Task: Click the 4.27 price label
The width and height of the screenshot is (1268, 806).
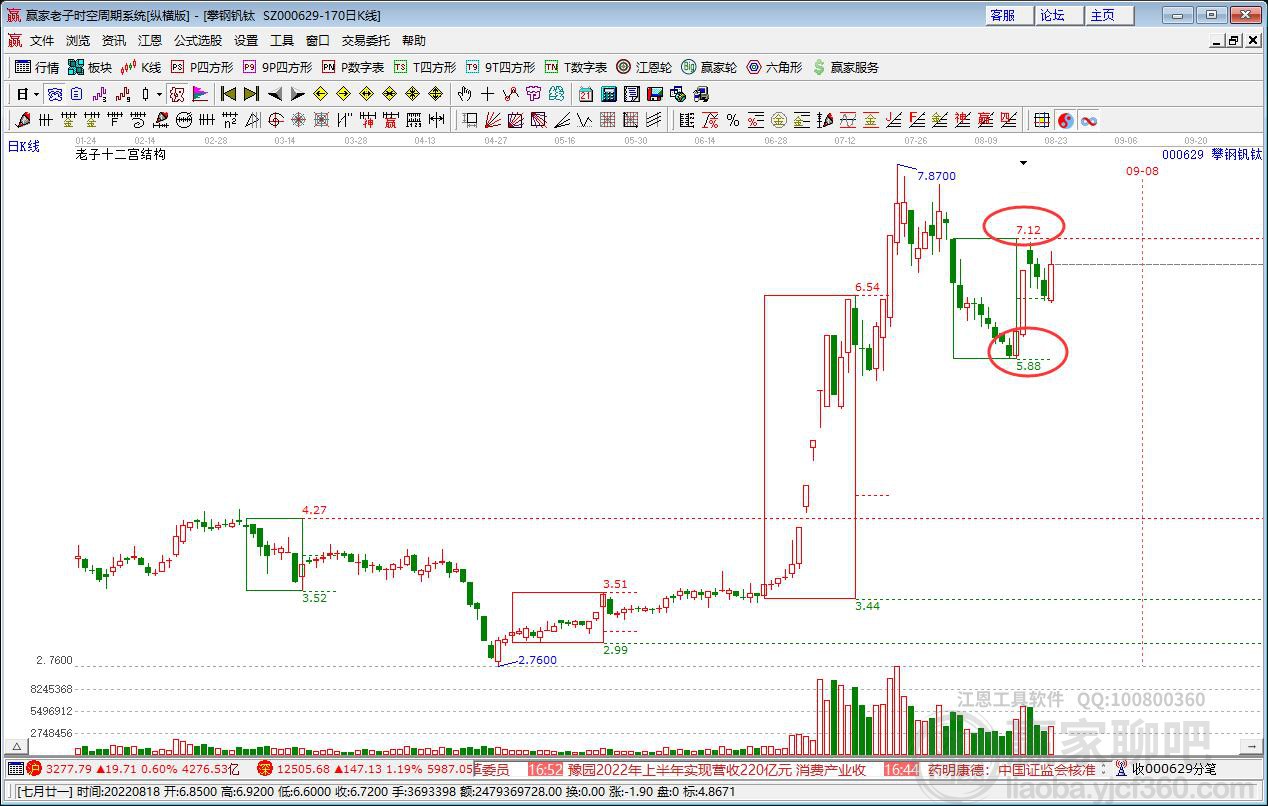Action: (x=315, y=510)
